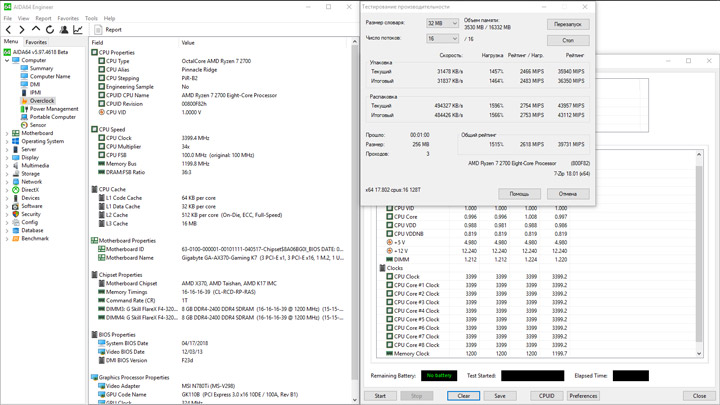Open Preferences in stability test window

(583, 396)
